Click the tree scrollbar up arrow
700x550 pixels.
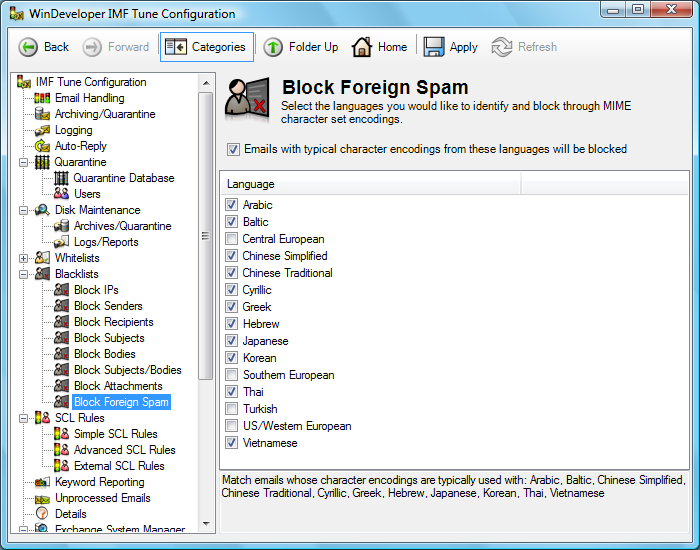tap(206, 83)
